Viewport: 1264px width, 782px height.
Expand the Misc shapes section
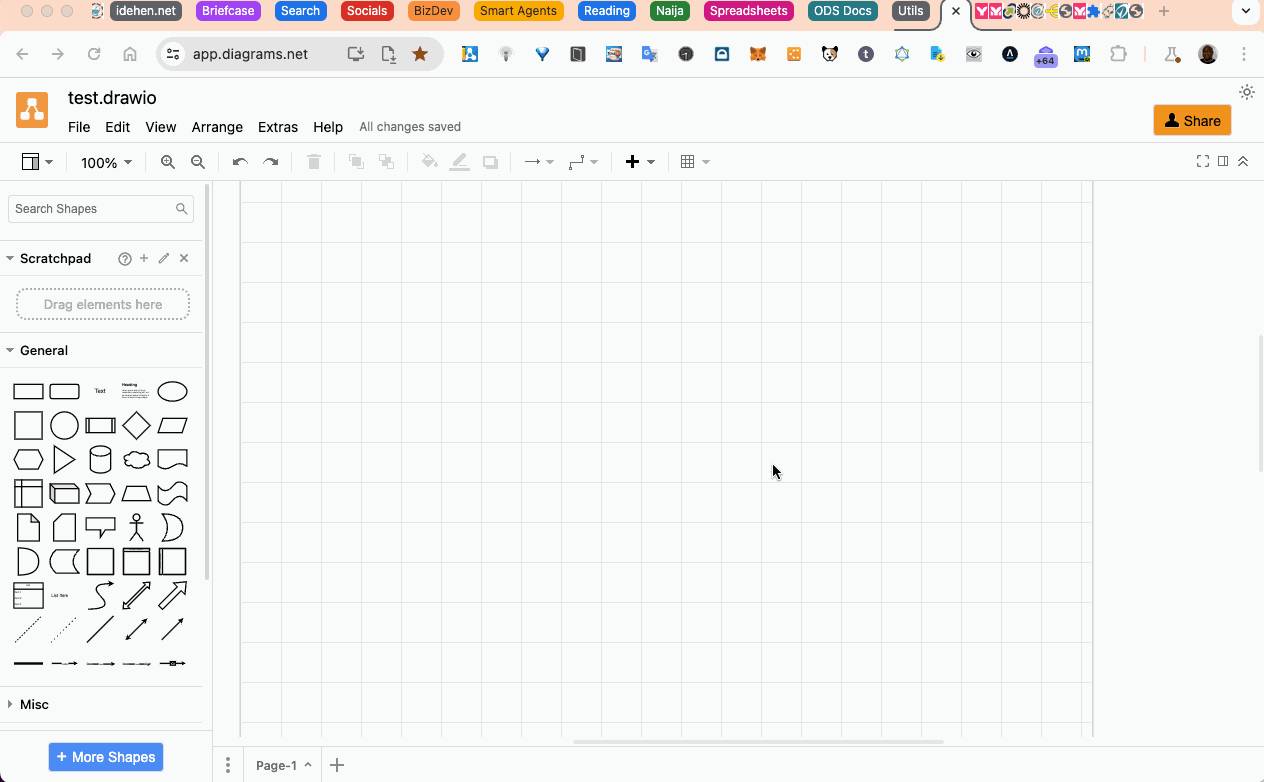pos(33,704)
